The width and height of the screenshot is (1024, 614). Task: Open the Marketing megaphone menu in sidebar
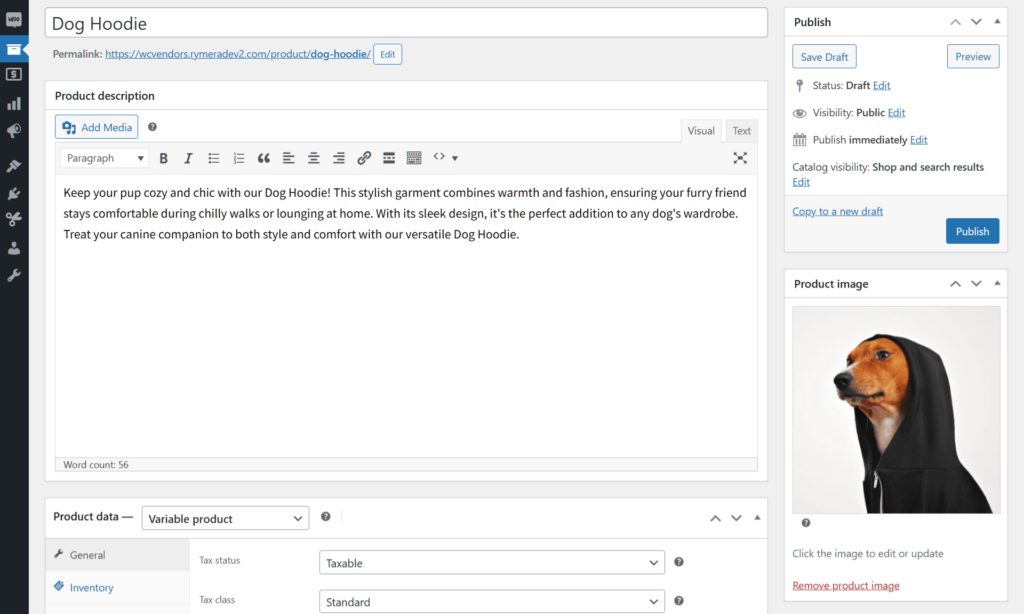click(14, 131)
